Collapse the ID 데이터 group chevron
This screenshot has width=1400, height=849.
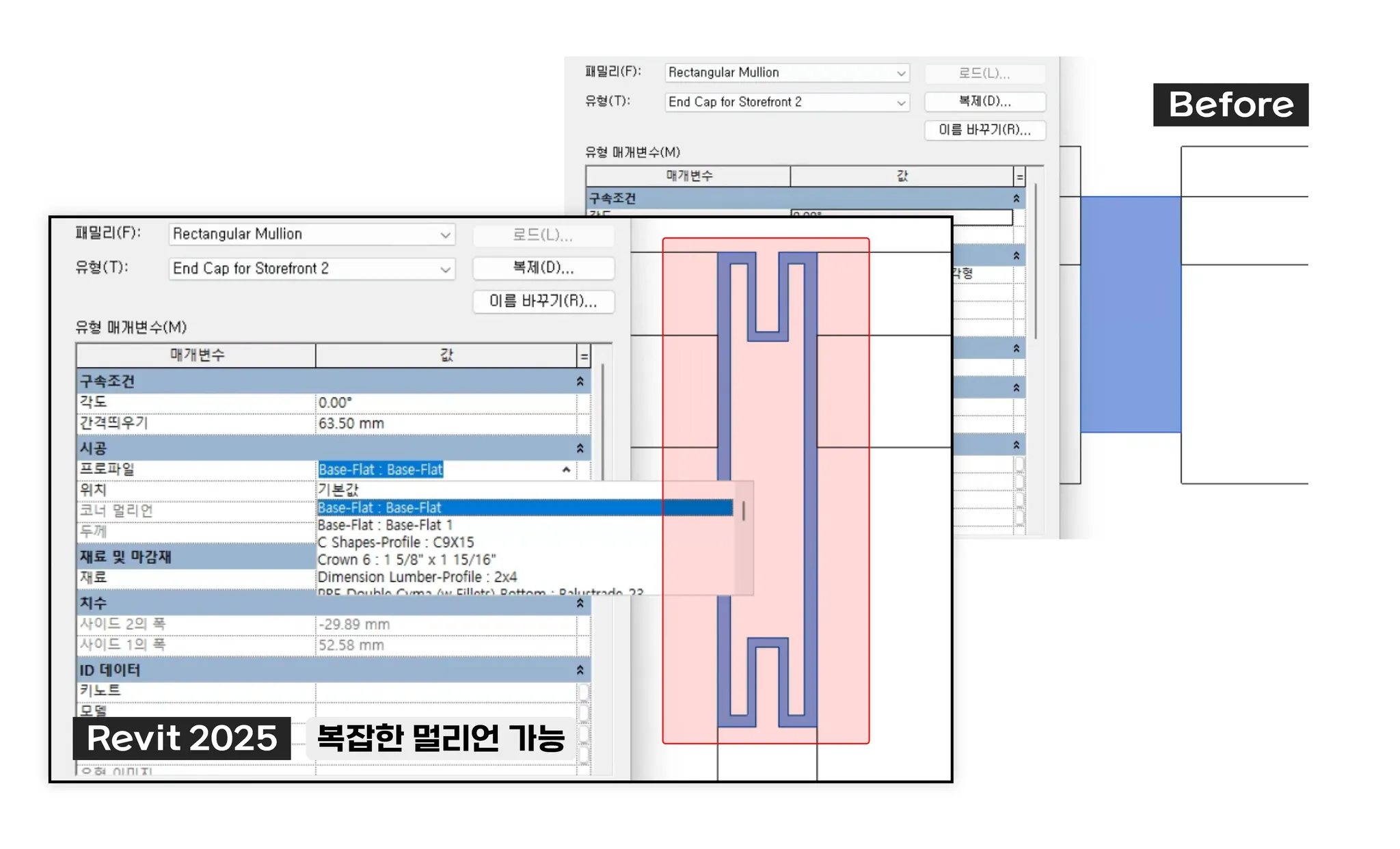580,670
